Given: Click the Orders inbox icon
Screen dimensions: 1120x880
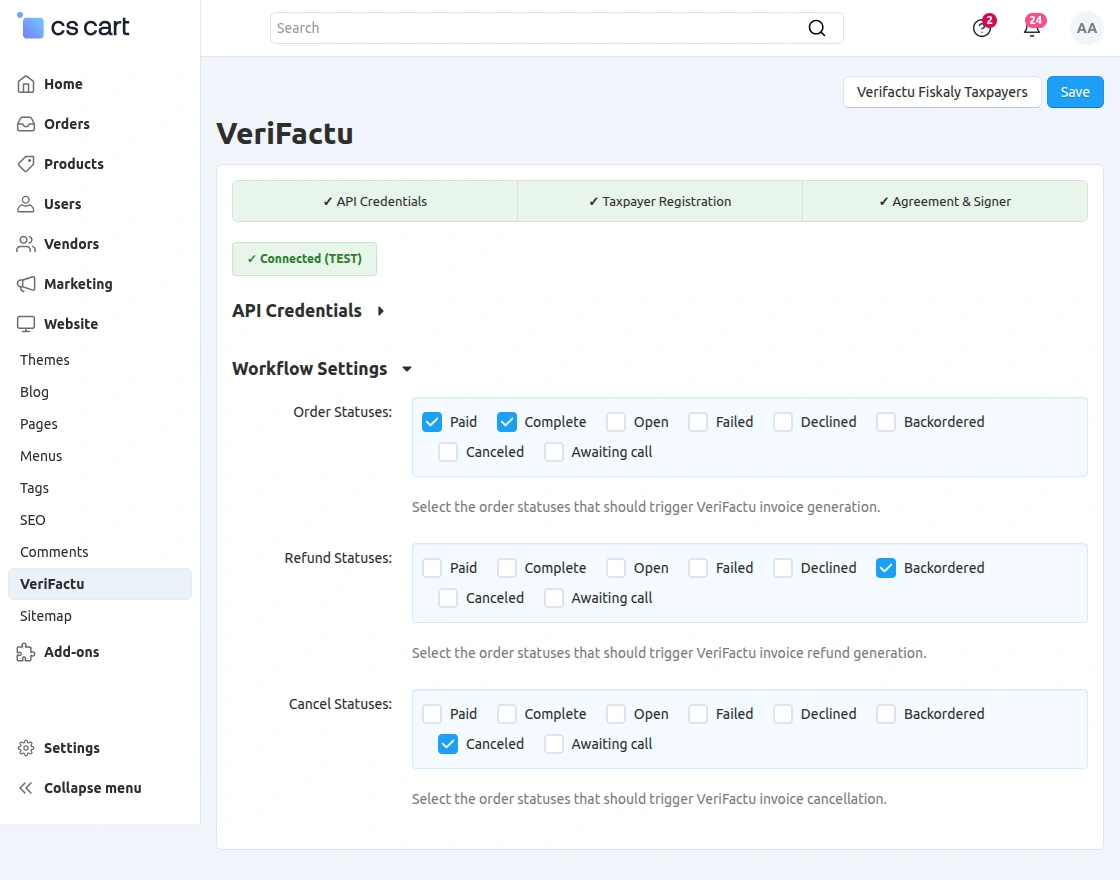Looking at the screenshot, I should pyautogui.click(x=26, y=124).
